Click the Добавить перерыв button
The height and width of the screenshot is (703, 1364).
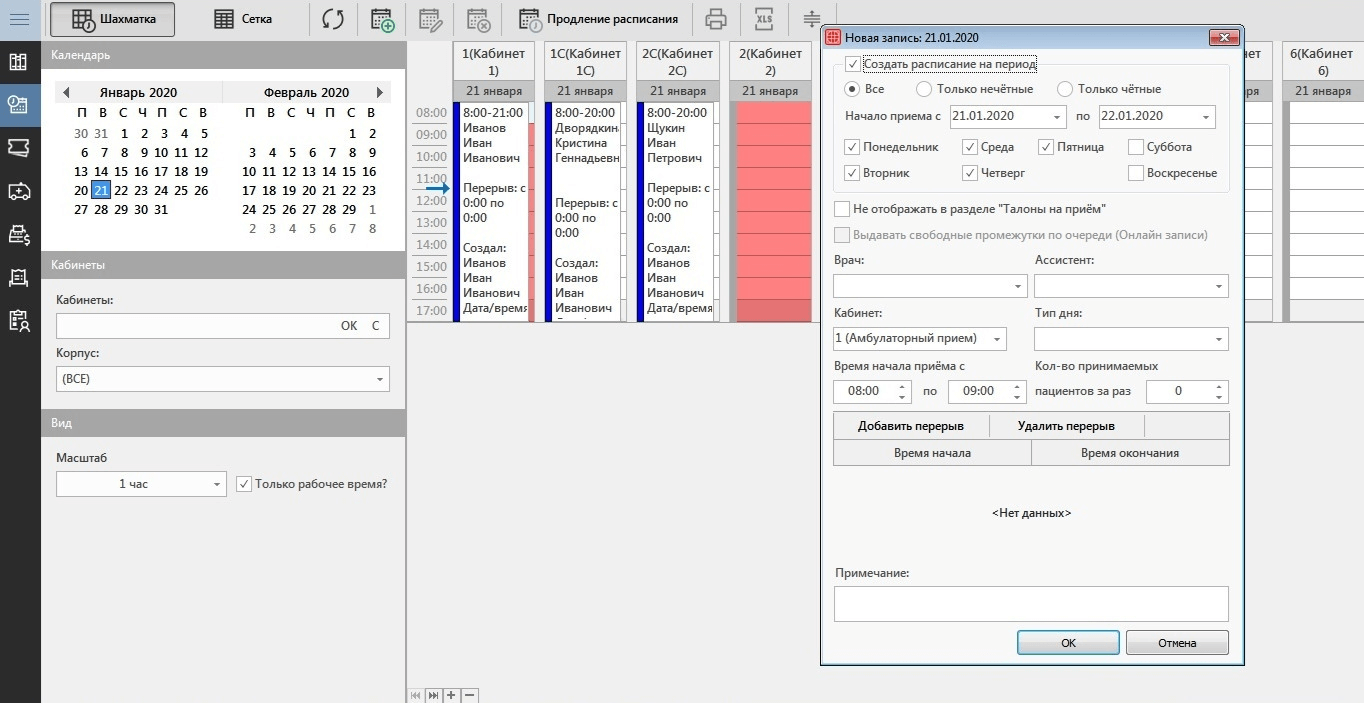click(x=911, y=426)
